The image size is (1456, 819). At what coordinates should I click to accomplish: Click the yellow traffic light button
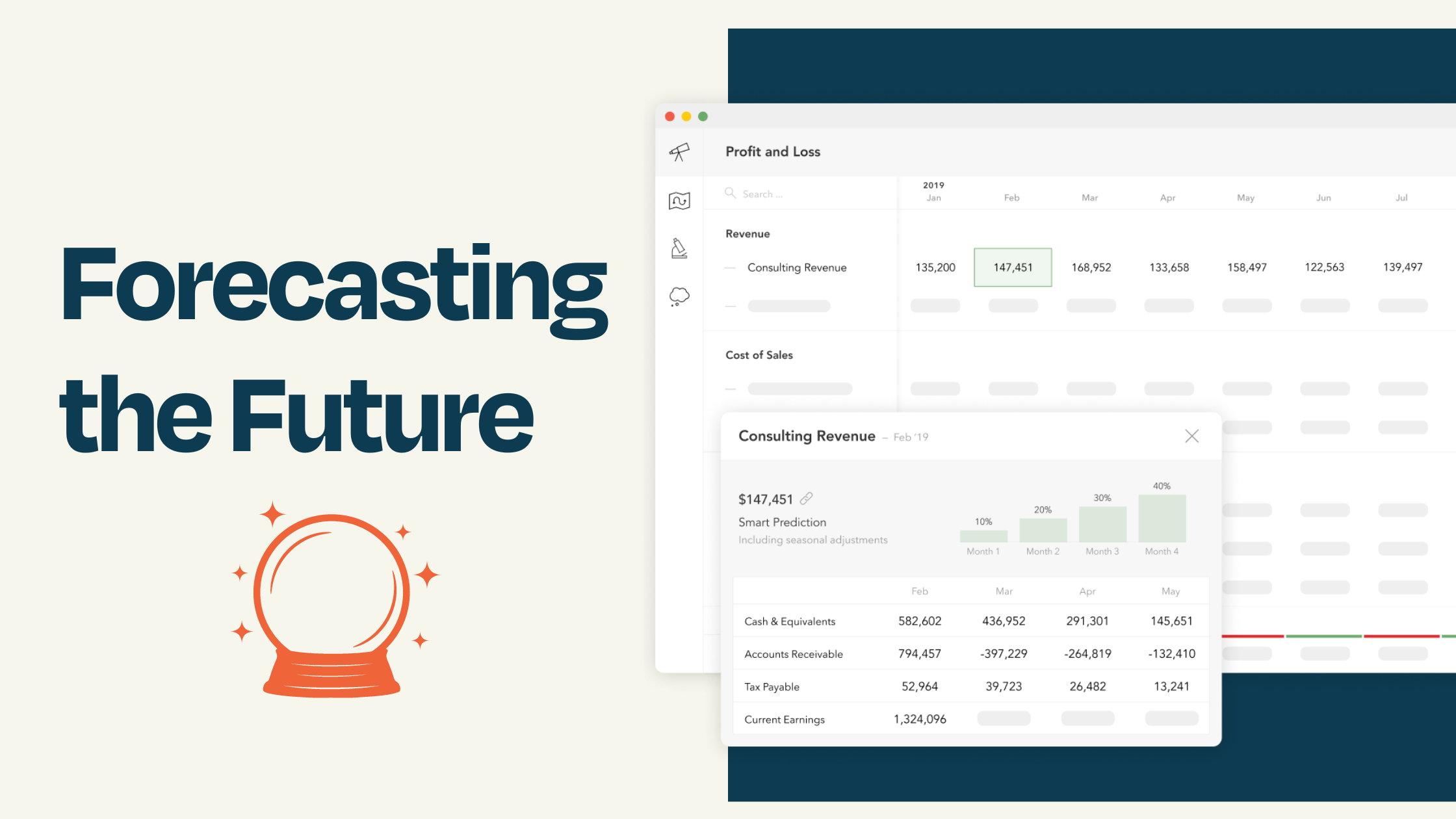pos(687,116)
